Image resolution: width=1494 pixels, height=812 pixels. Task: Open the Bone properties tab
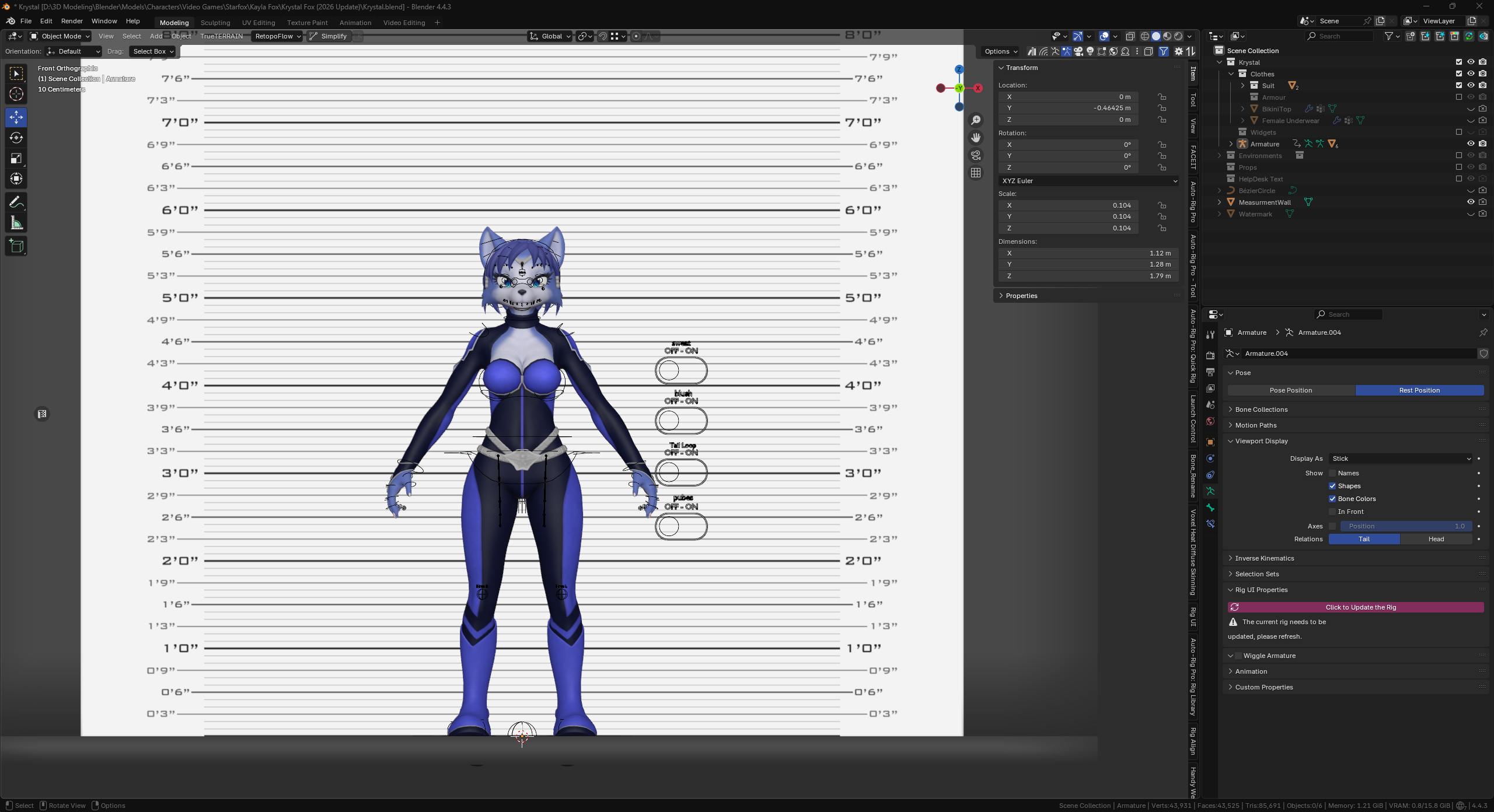[x=1210, y=508]
